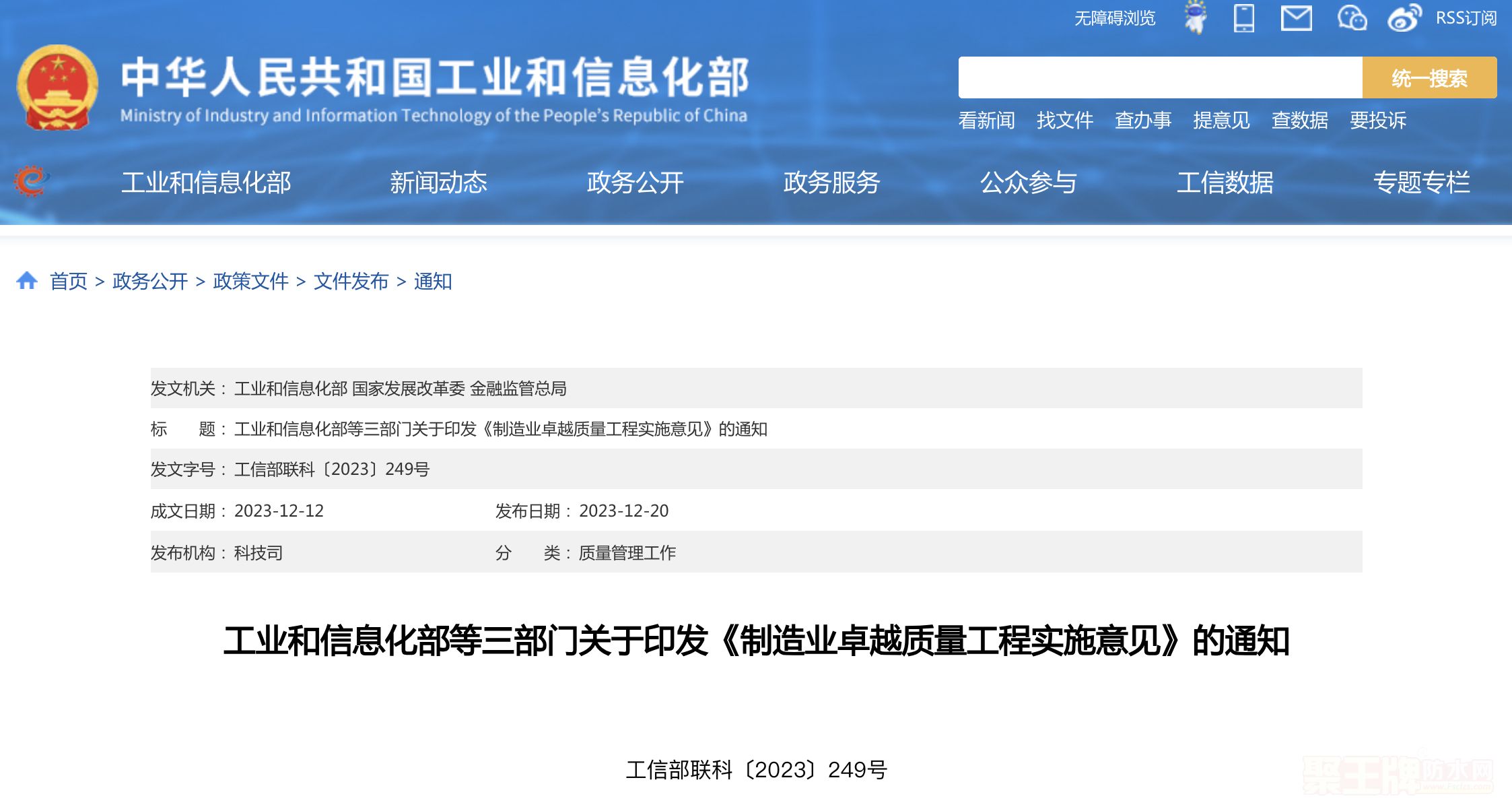Click the 政策文件 breadcrumb link
Screen dimensions: 1512x811
click(x=250, y=281)
